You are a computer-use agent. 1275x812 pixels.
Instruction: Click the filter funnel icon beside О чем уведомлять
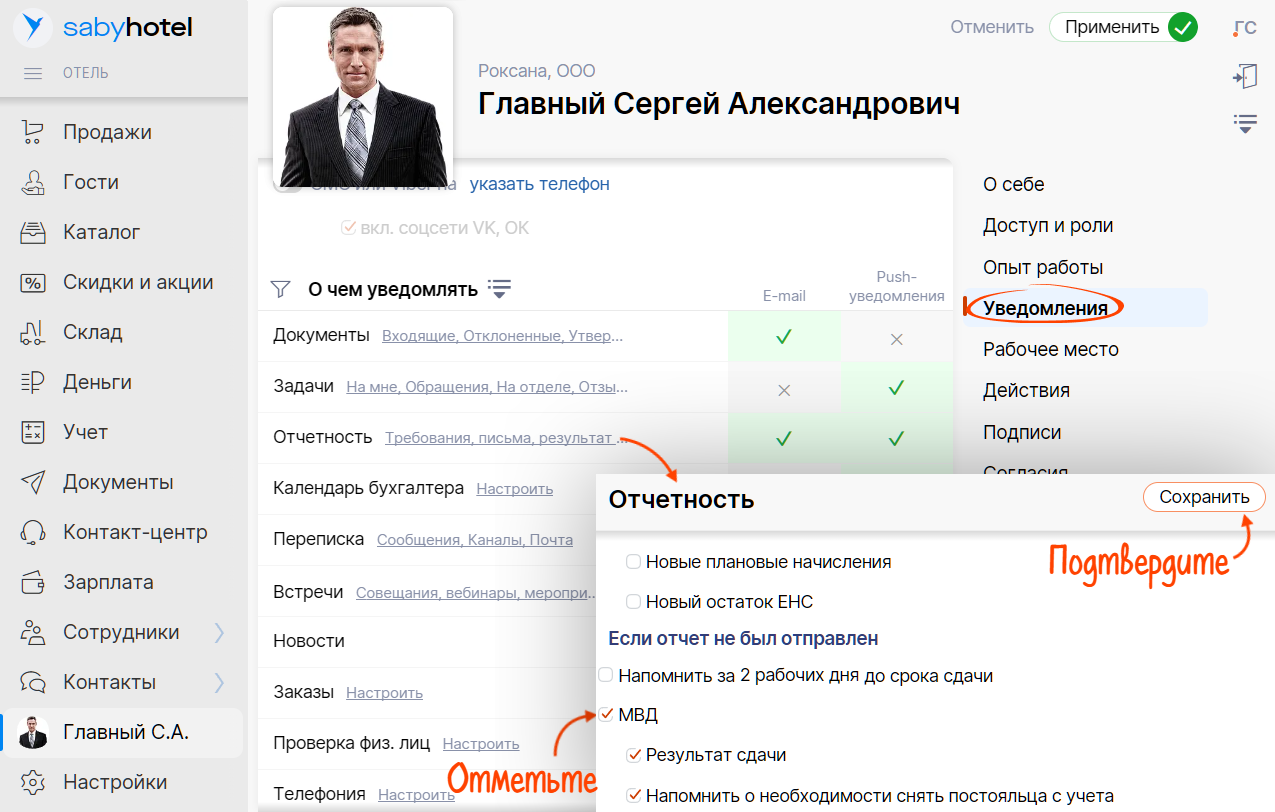pos(281,290)
